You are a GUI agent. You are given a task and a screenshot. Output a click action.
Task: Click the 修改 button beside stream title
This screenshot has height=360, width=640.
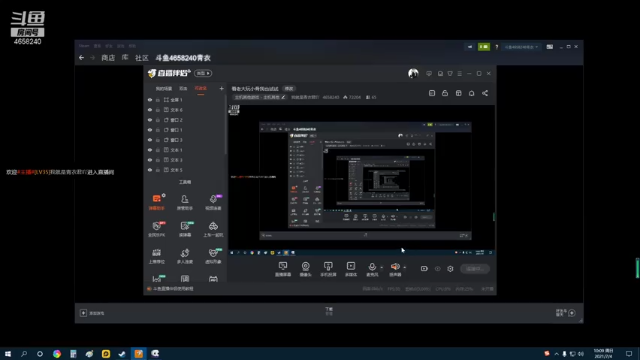pos(289,89)
